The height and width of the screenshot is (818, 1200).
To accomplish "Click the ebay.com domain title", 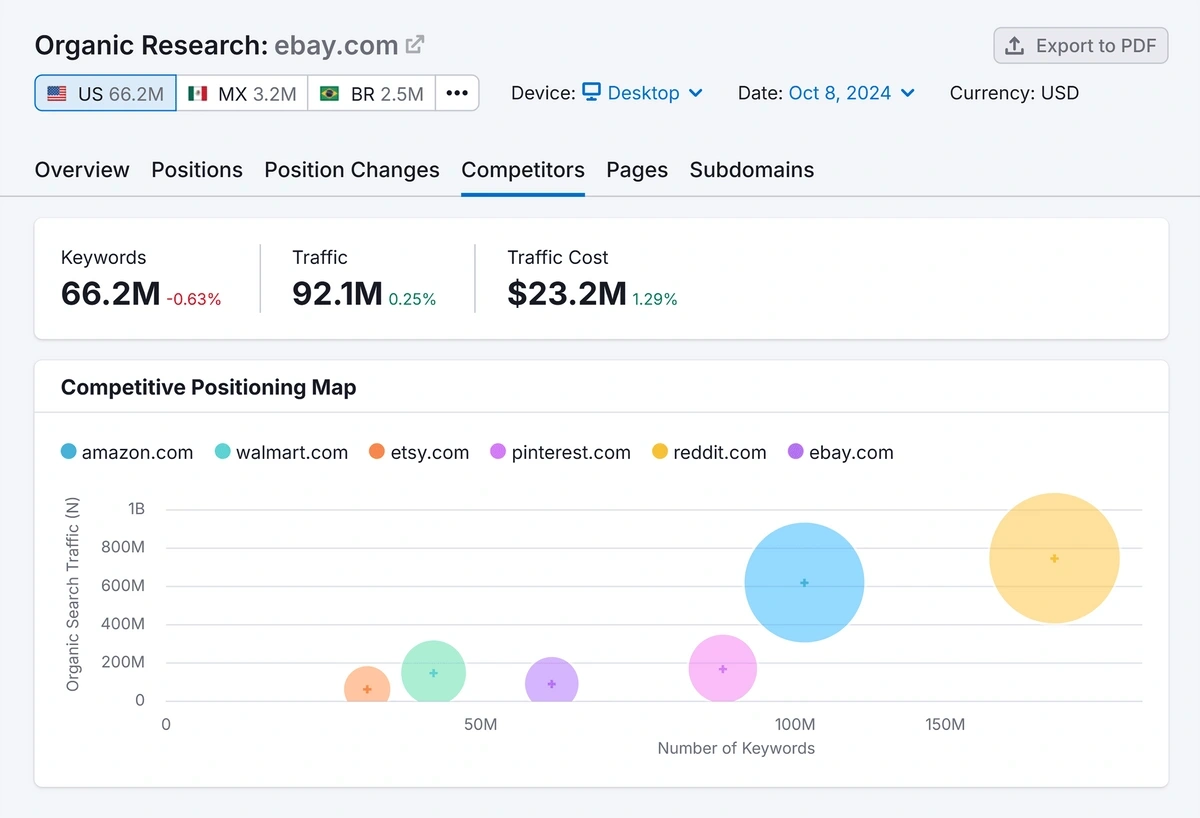I will (336, 45).
